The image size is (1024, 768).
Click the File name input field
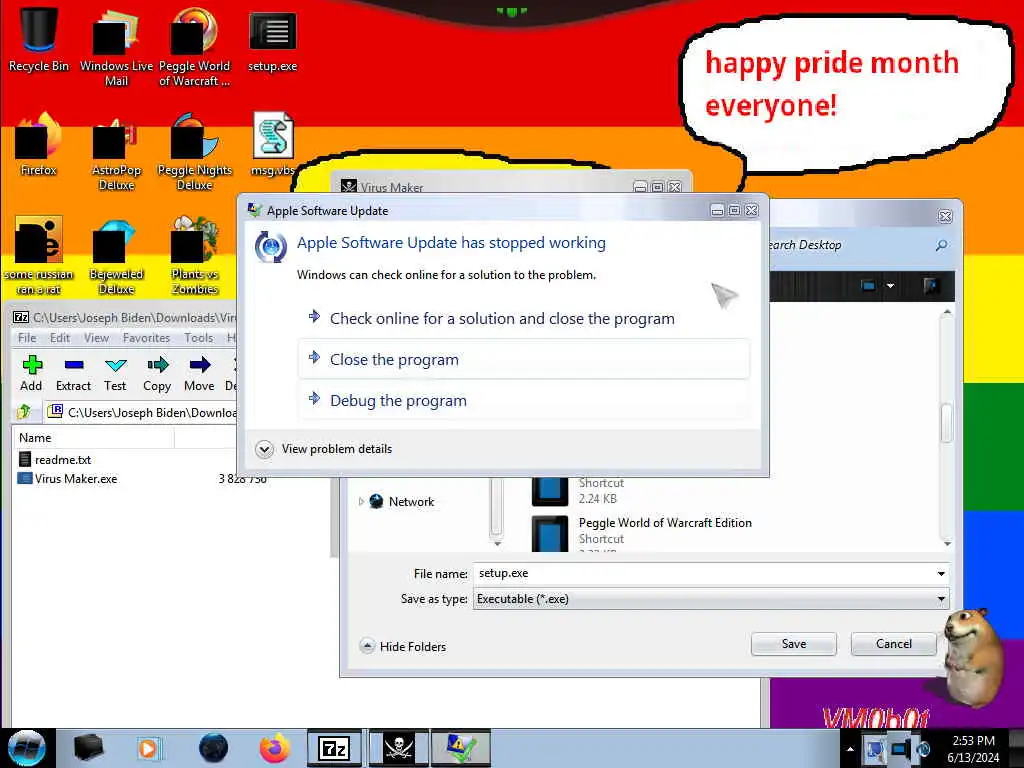704,573
